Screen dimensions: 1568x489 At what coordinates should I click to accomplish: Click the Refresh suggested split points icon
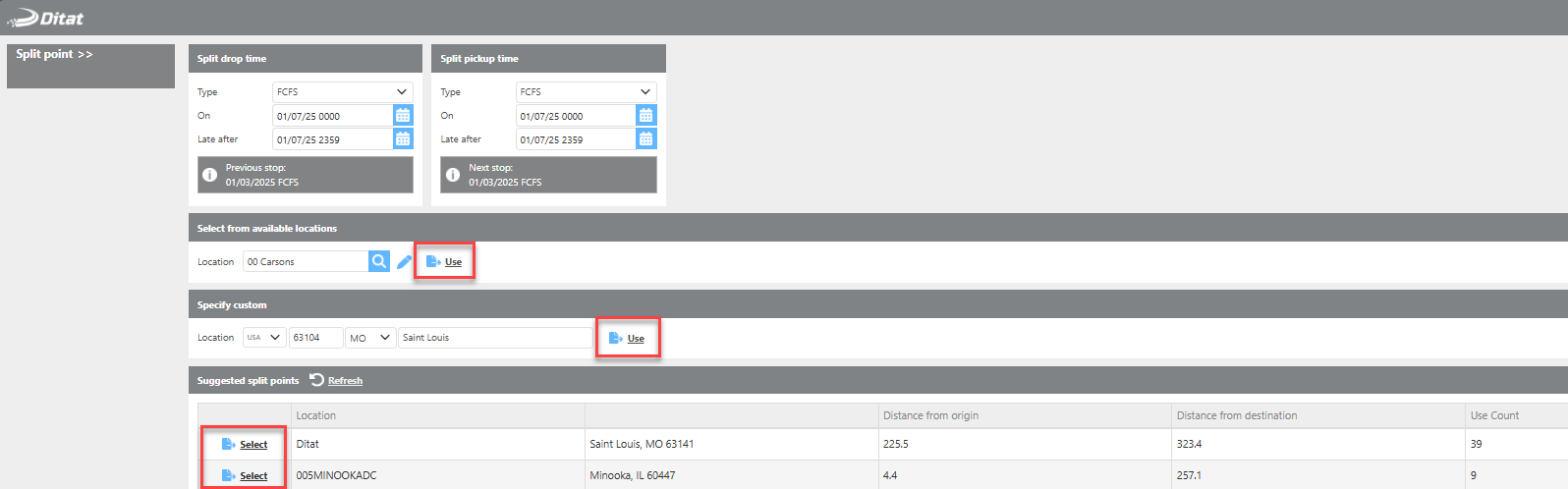pyautogui.click(x=316, y=380)
